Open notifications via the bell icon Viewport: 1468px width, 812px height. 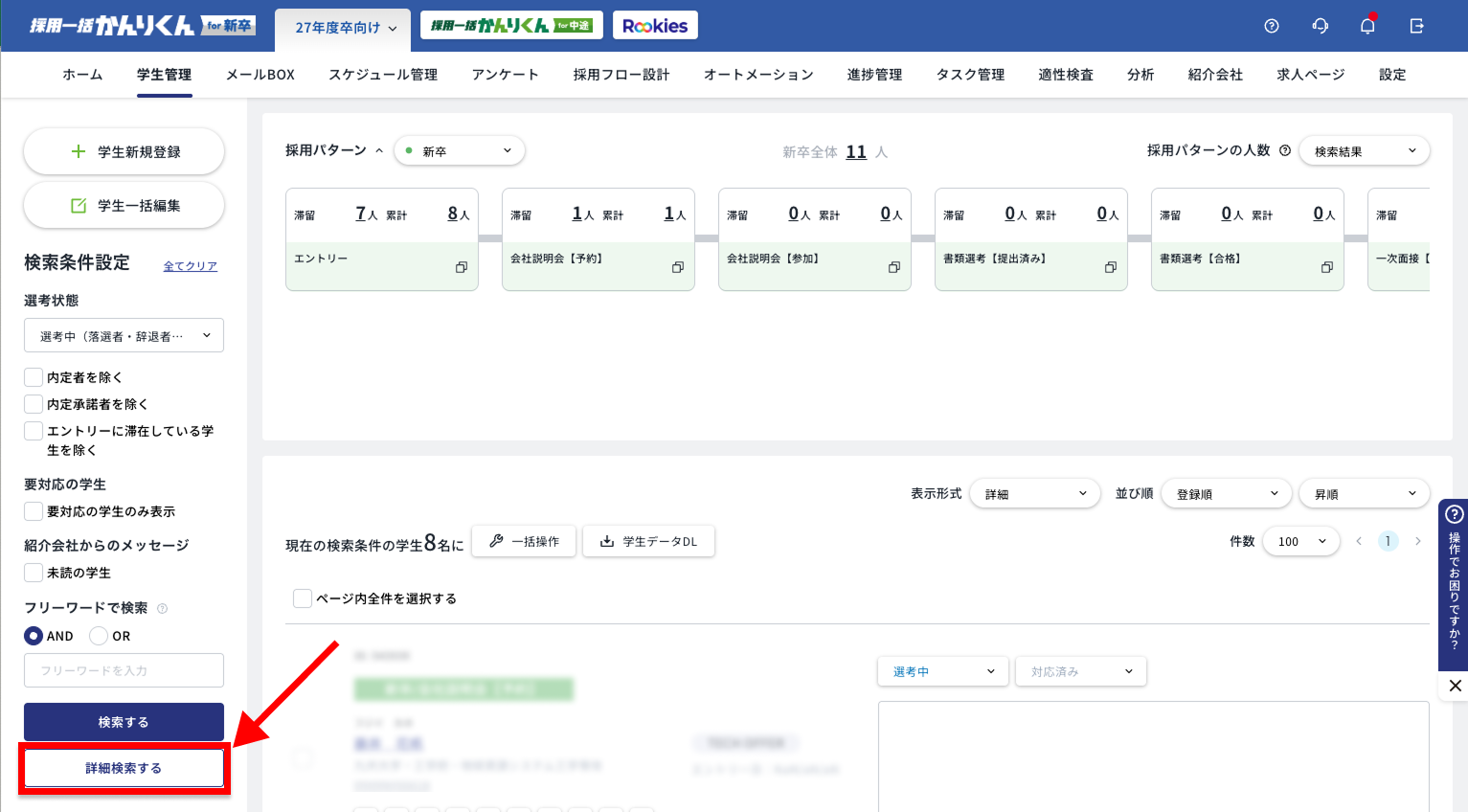[x=1366, y=26]
